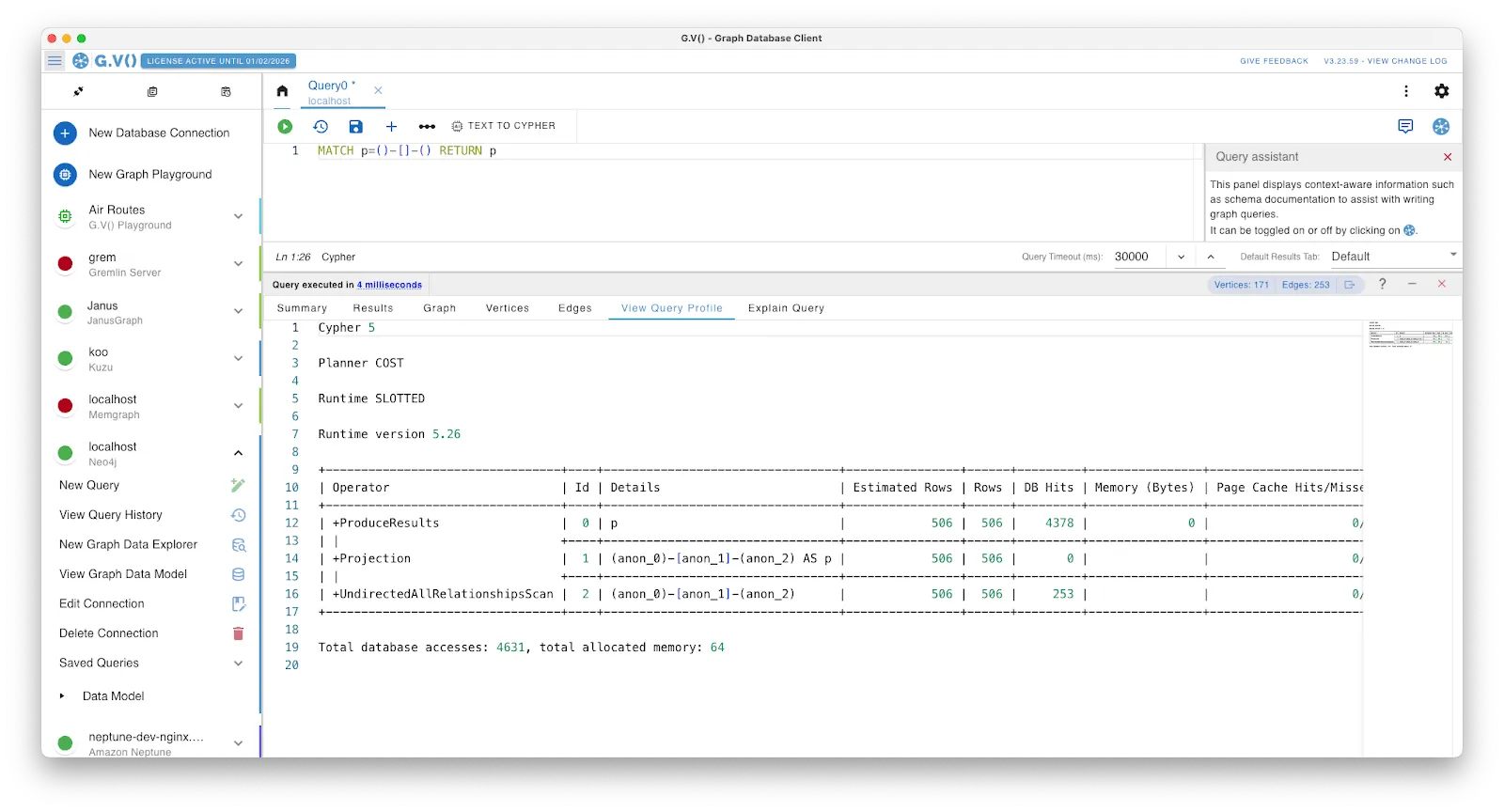The height and width of the screenshot is (812, 1504).
Task: Open New Graph Data Explorer
Action: click(x=128, y=545)
